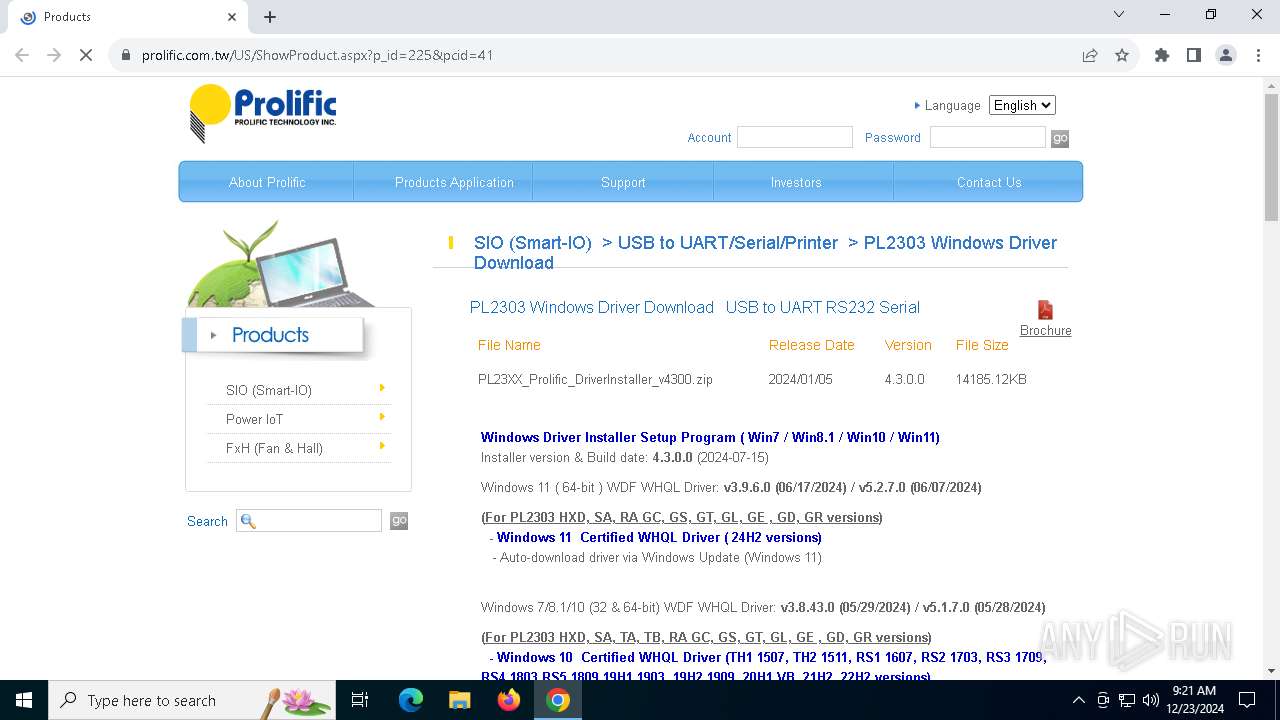Screen dimensions: 1280x720
Task: Open SIO (Smart-IO) breadcrumb link
Action: [533, 243]
